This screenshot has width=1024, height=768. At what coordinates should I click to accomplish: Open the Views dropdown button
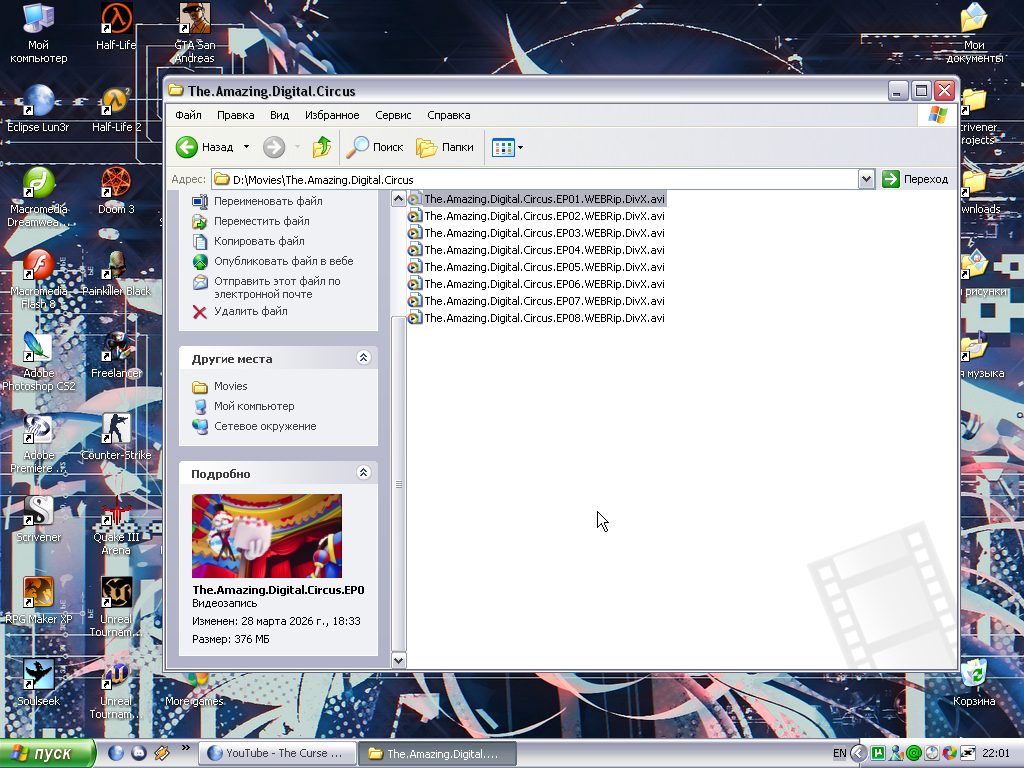pyautogui.click(x=507, y=147)
